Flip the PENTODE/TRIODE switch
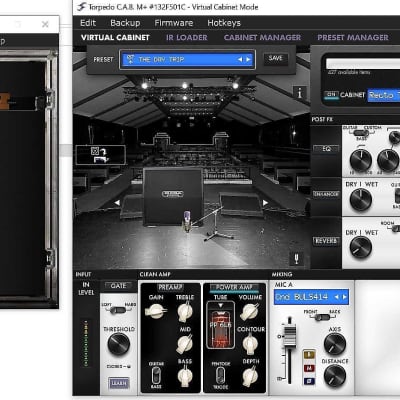 tap(220, 375)
